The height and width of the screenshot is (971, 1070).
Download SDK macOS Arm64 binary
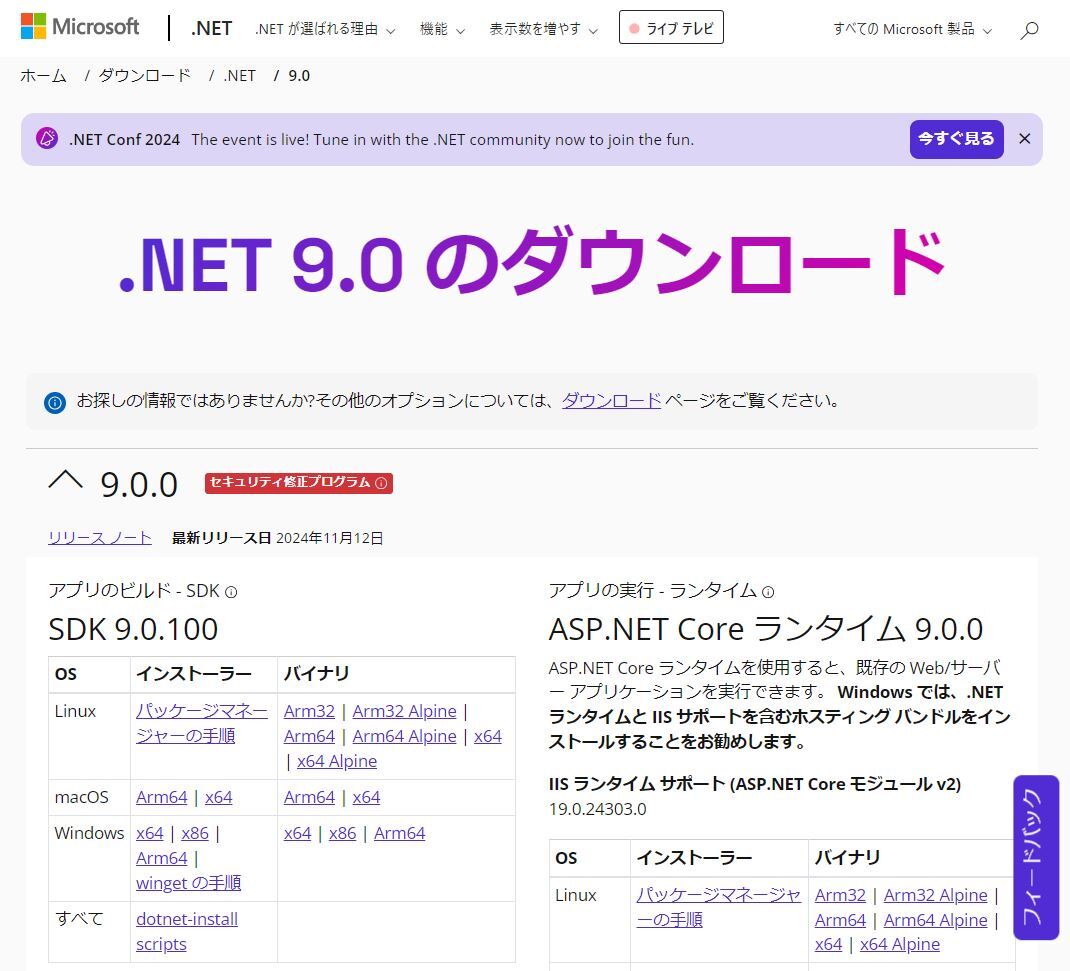pos(309,797)
